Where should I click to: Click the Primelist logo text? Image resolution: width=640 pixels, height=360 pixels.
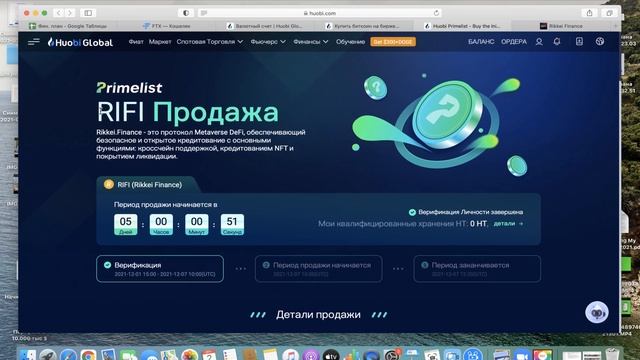tap(129, 87)
